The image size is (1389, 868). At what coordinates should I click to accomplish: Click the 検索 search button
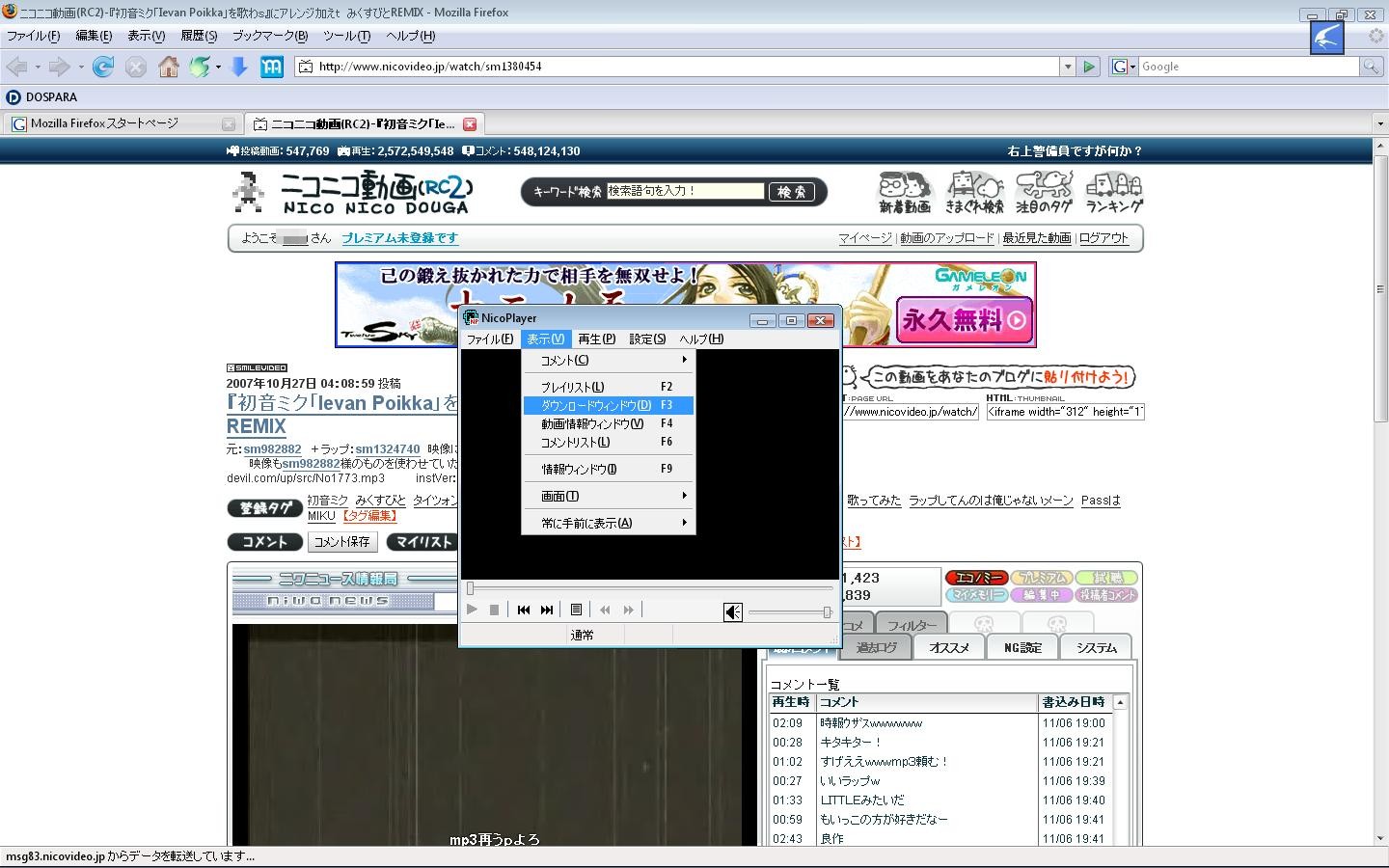click(791, 192)
